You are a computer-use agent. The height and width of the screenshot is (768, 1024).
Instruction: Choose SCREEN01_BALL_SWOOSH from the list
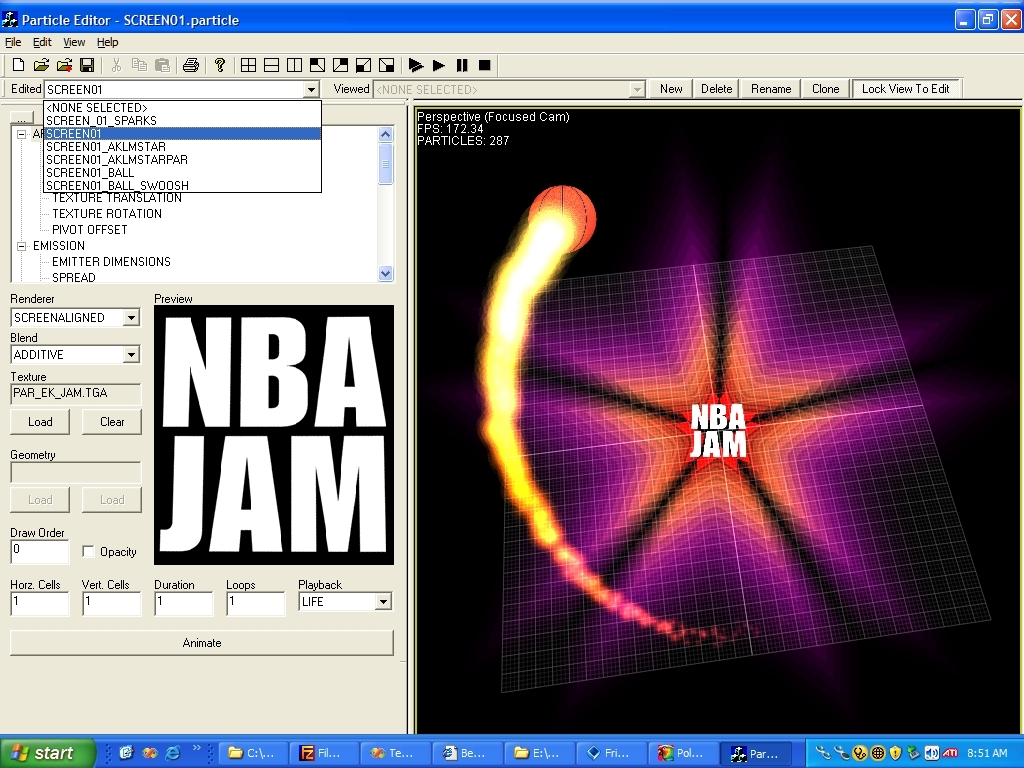(x=117, y=185)
